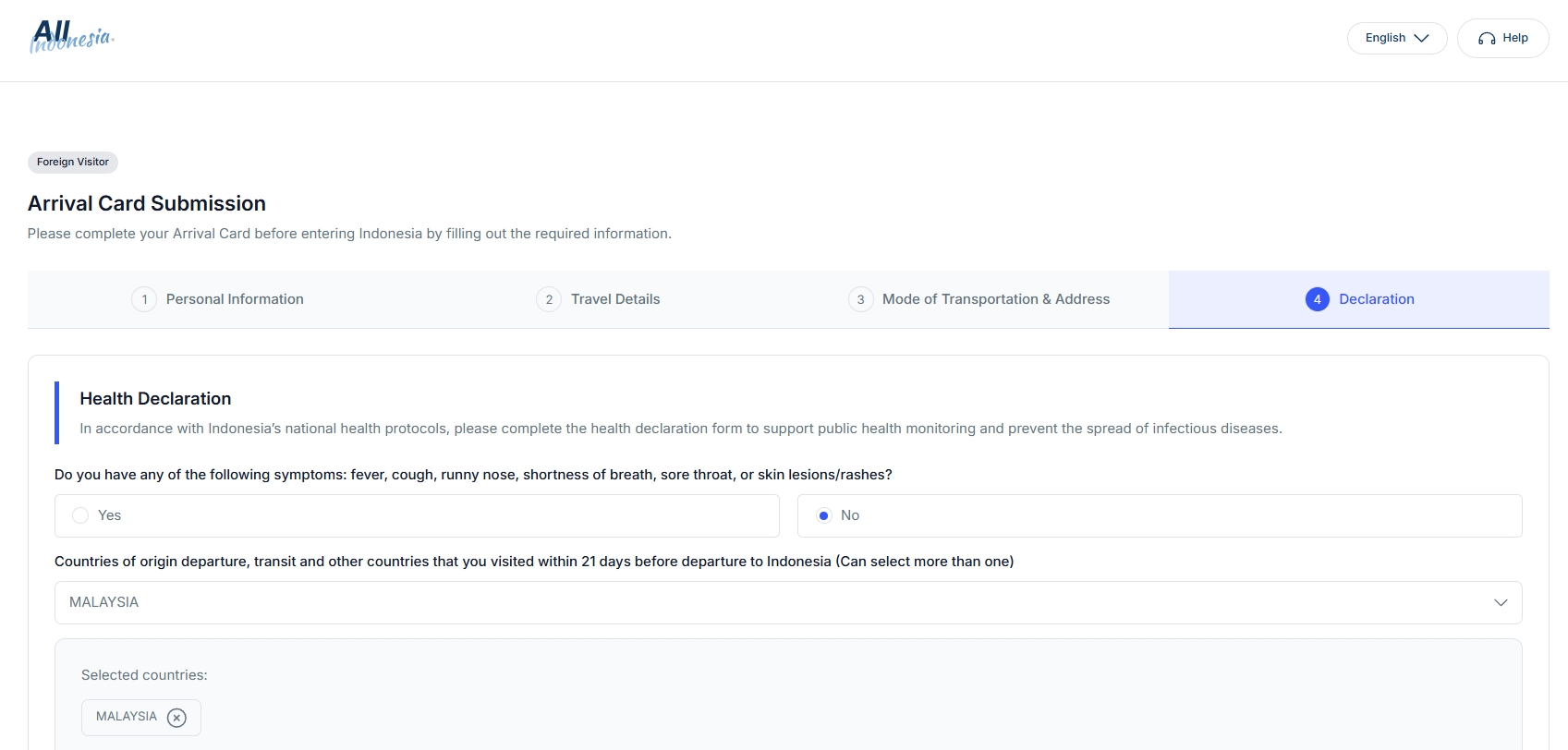Click the Health Declaration heading
The width and height of the screenshot is (1568, 750).
pyautogui.click(x=155, y=398)
